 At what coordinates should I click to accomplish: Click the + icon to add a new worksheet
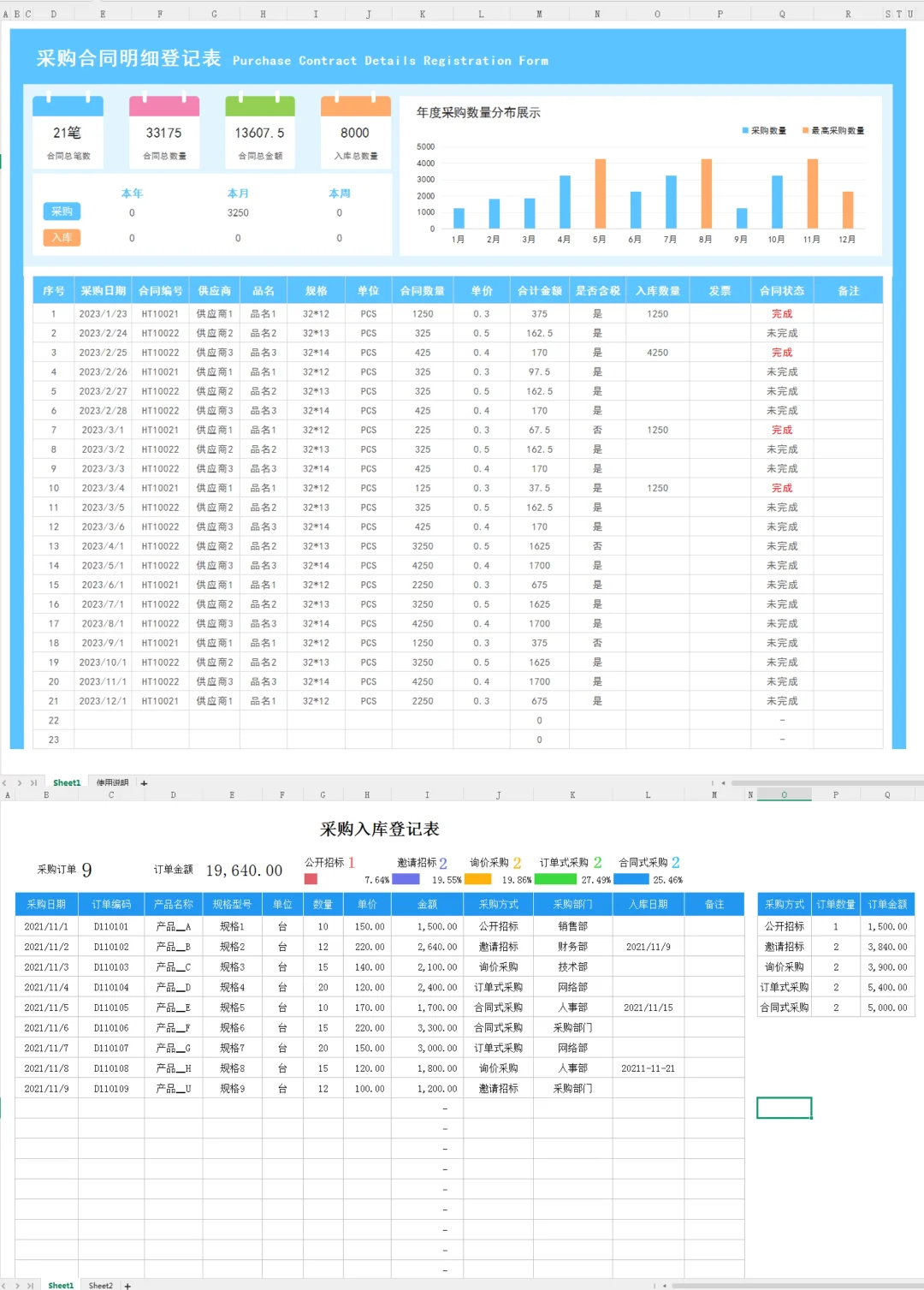point(145,782)
